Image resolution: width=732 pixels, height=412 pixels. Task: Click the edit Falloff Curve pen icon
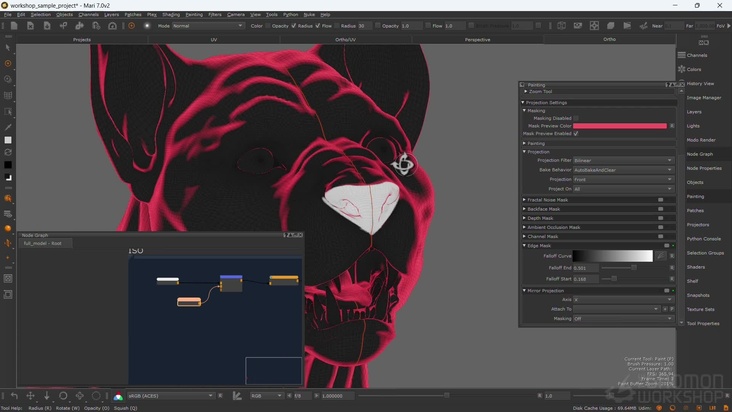(661, 256)
